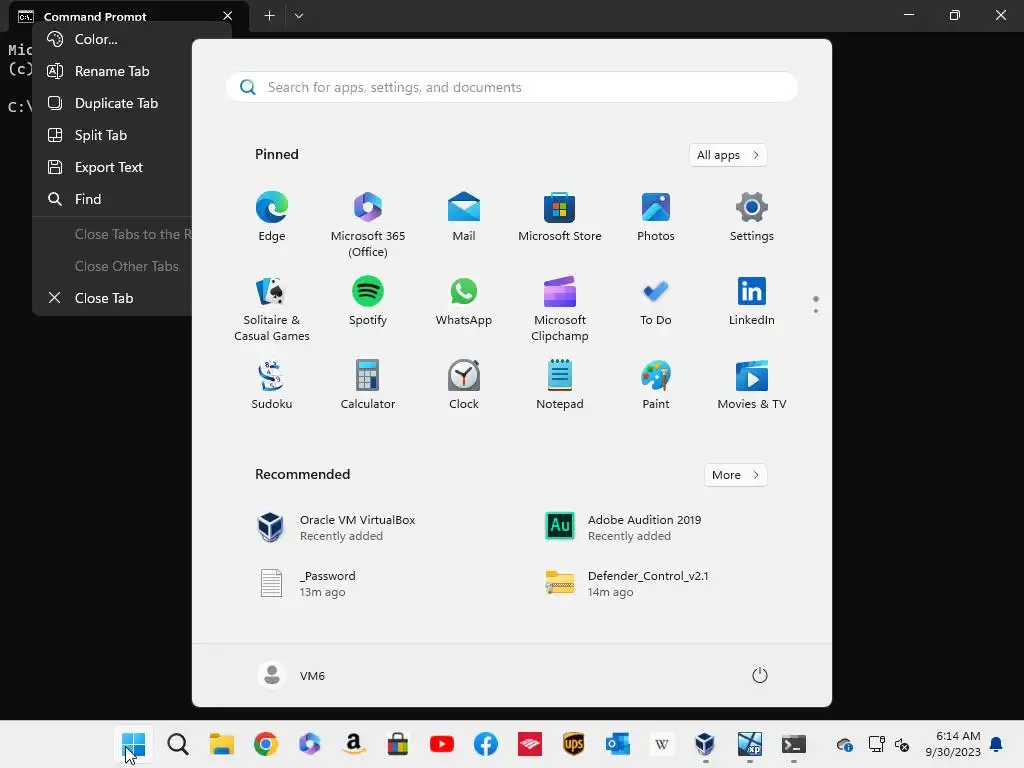1024x768 pixels.
Task: Open the VM6 user account menu
Action: point(292,675)
